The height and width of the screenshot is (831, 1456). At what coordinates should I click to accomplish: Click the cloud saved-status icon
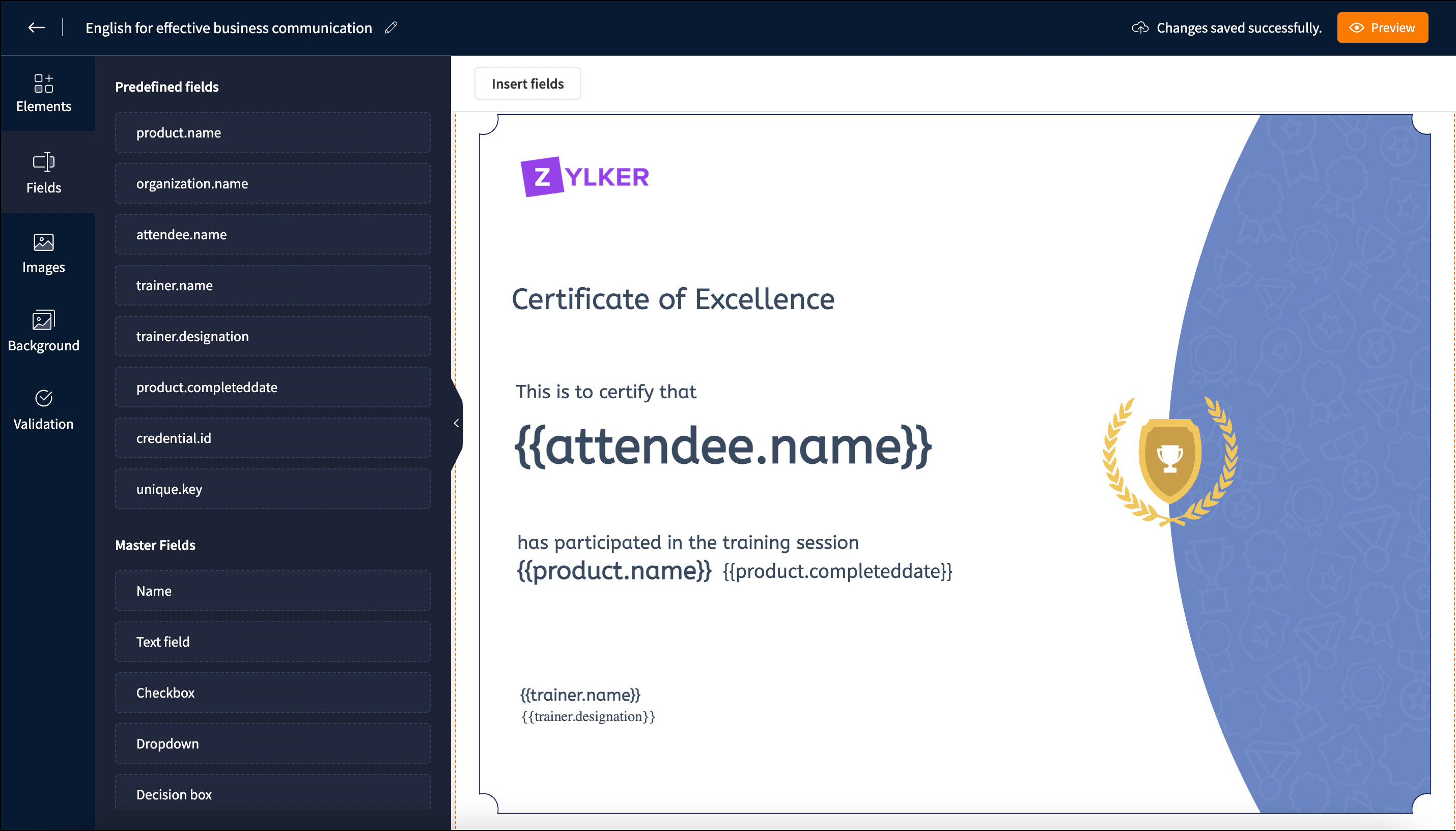1139,27
